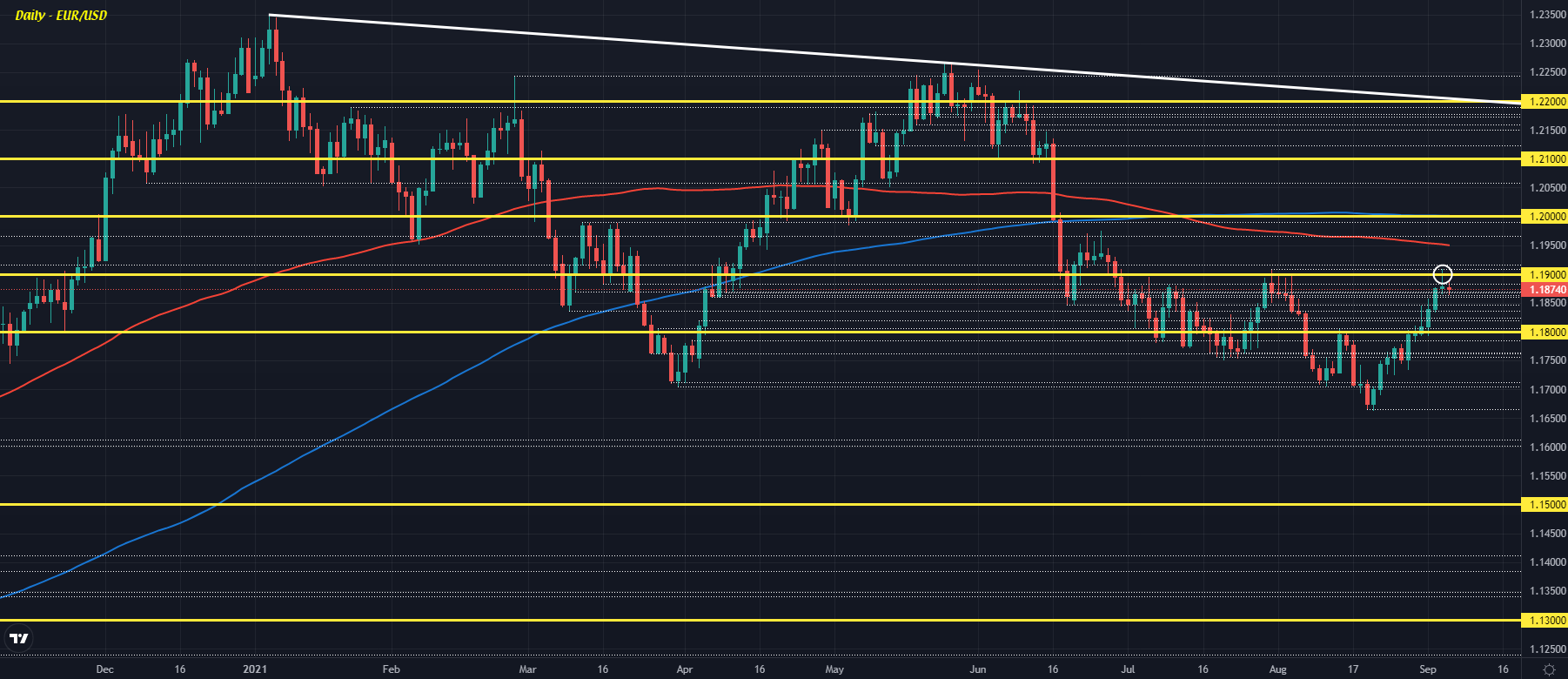Select the Sep label on time axis
The image size is (1568, 679).
(1427, 669)
